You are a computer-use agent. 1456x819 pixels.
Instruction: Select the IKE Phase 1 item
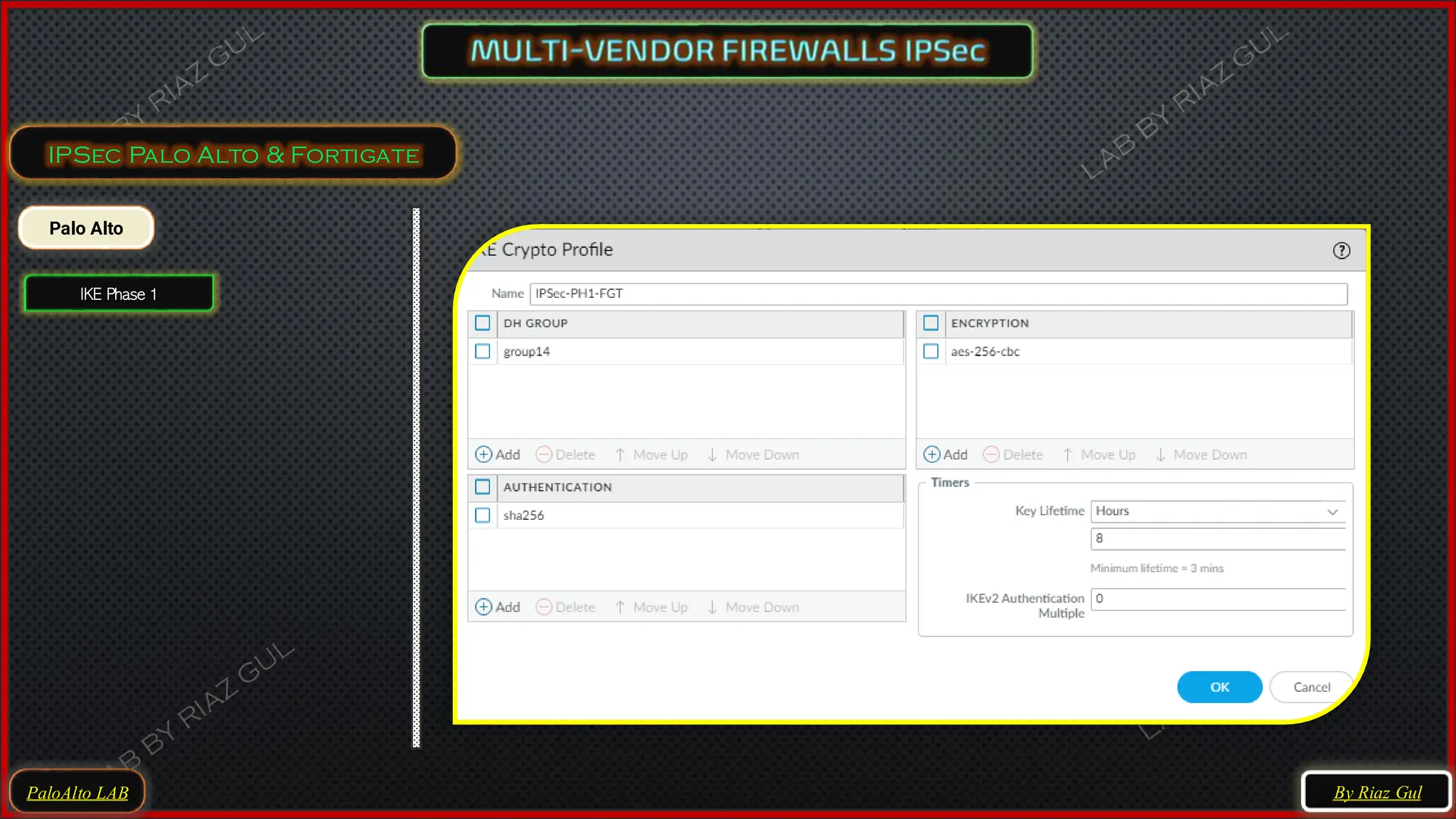[x=119, y=294]
